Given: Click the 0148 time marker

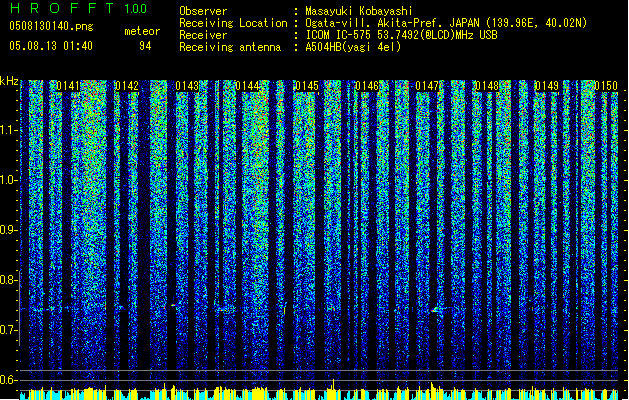Looking at the screenshot, I should [487, 86].
